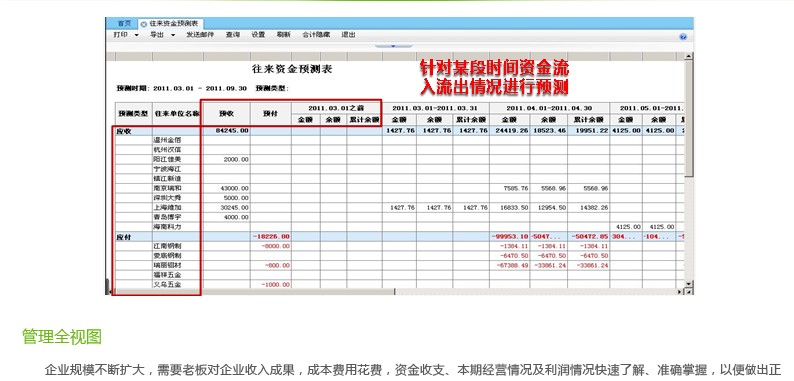Viewport: 794px width, 381px height.
Task: Click the 2000.00 cell
Action: [x=226, y=159]
